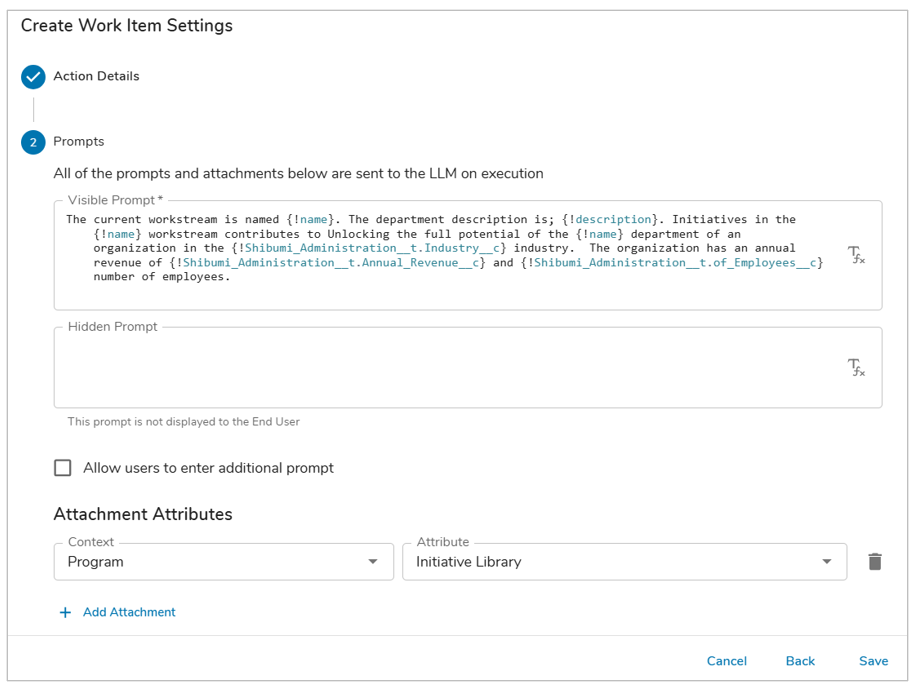Screen dimensions: 917x691
Task: Enable Allow users to enter additional prompt
Action: click(63, 468)
